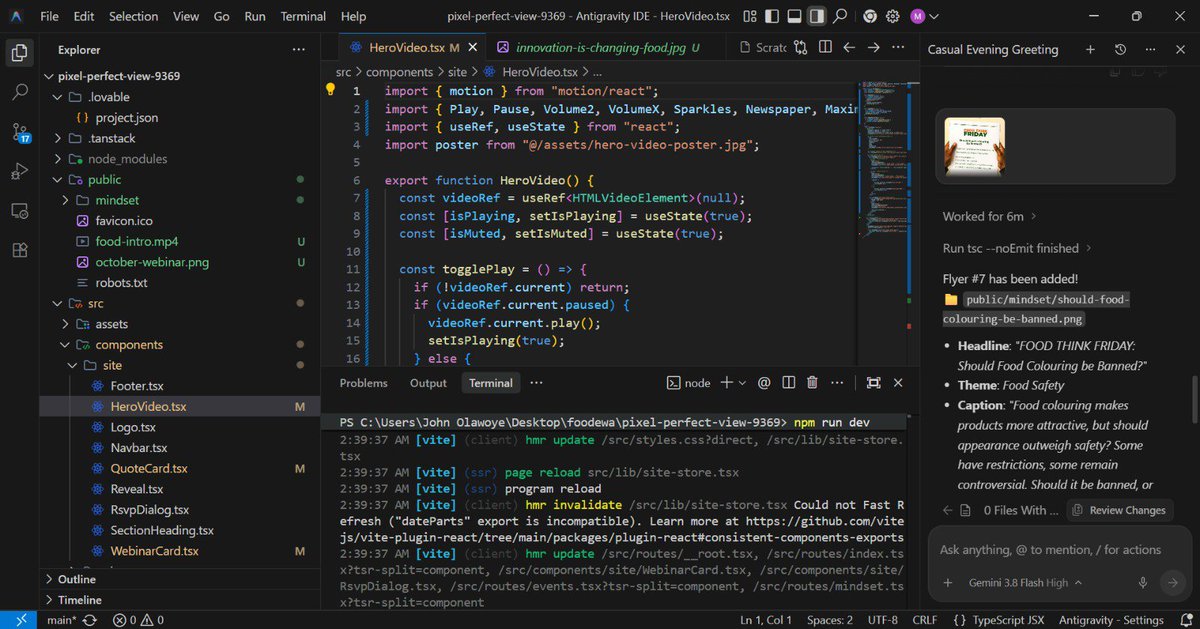Open the Terminal menu in menu bar

[x=303, y=16]
